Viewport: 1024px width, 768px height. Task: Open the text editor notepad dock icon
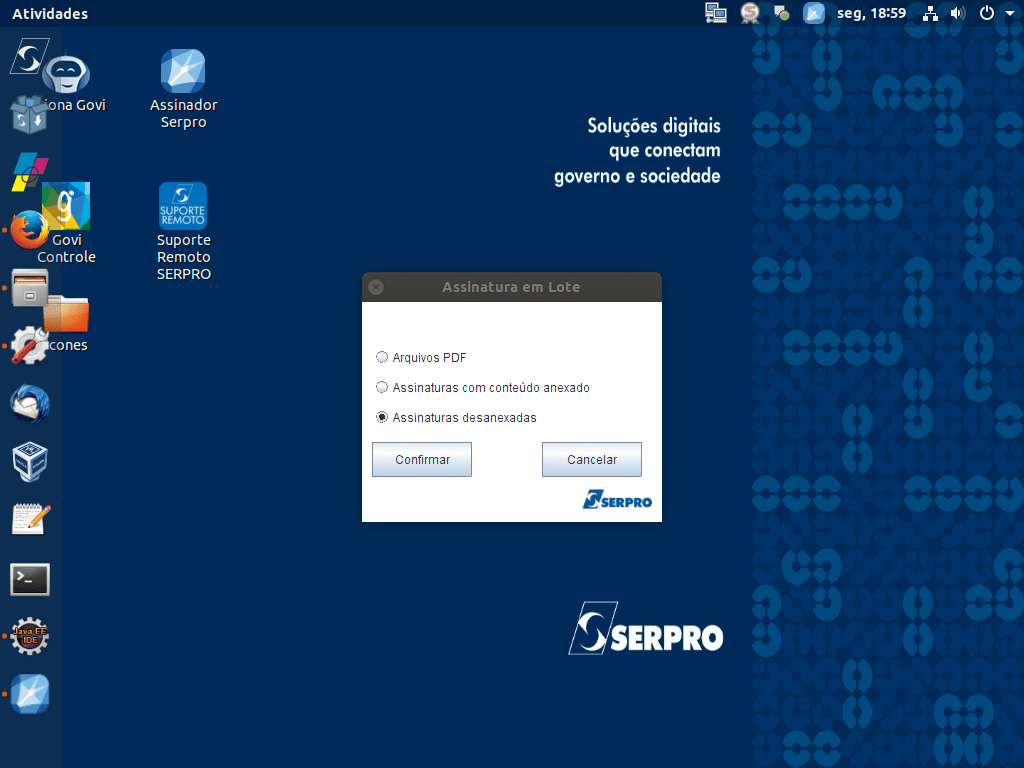(x=29, y=520)
